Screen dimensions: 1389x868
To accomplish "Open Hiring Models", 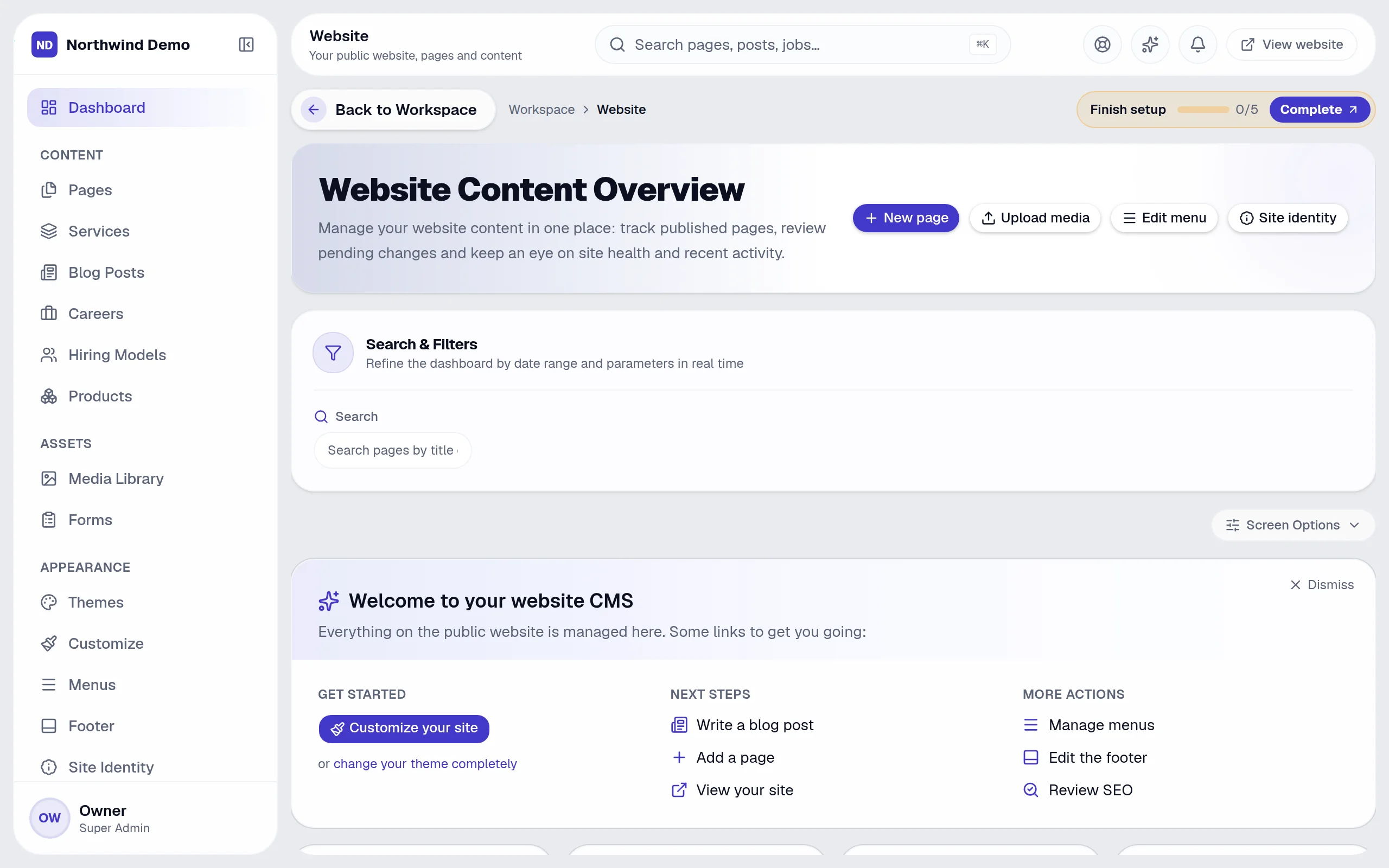I will [146, 355].
